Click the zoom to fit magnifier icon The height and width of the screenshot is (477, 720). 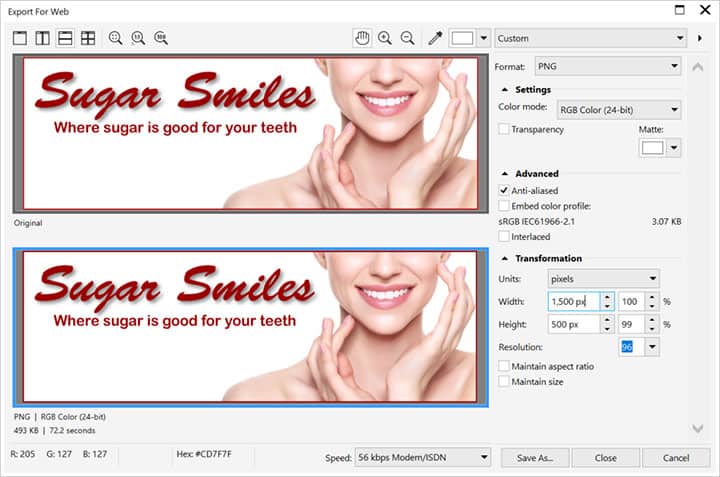115,38
